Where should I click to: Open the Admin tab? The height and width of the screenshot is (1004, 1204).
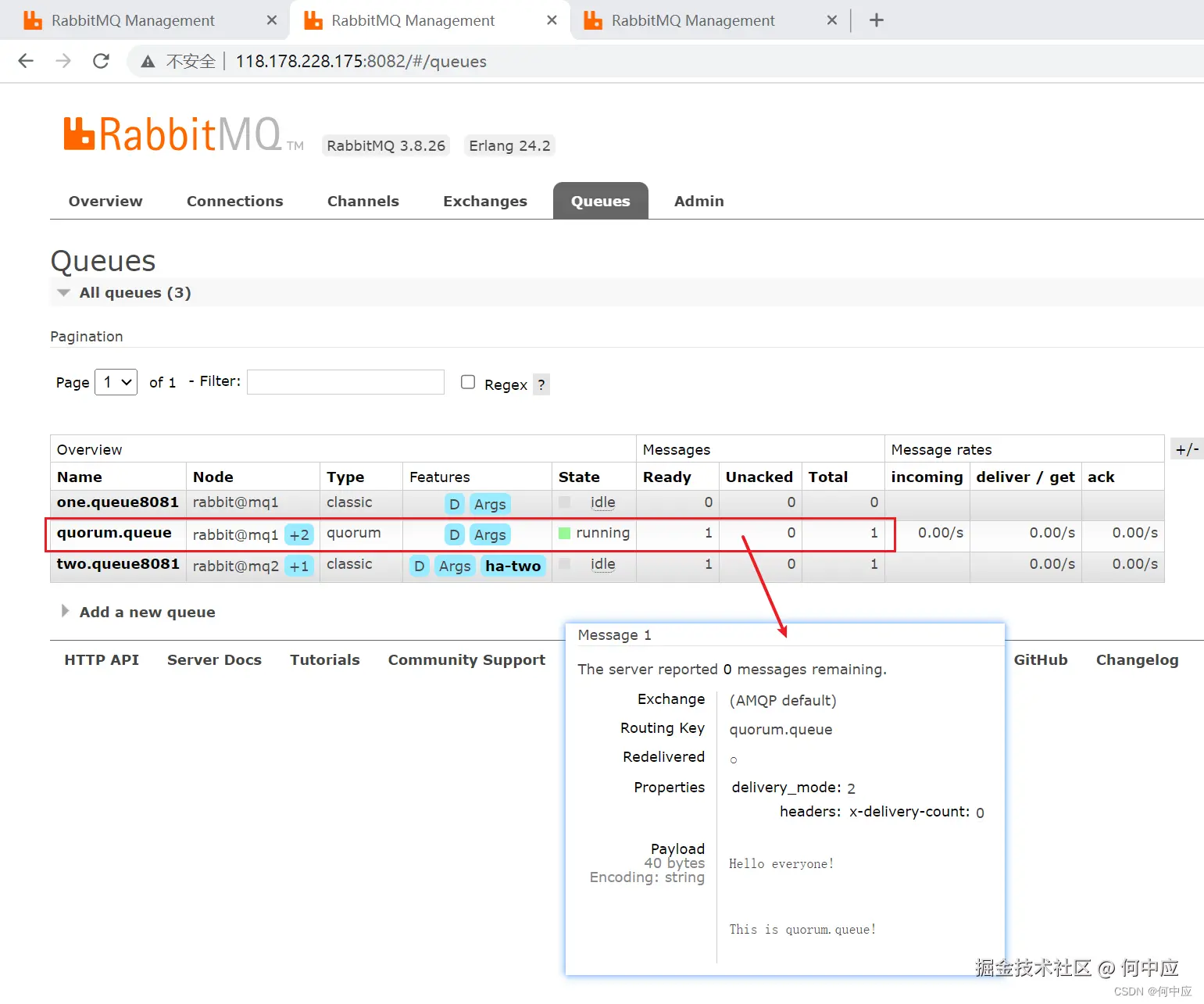[698, 202]
